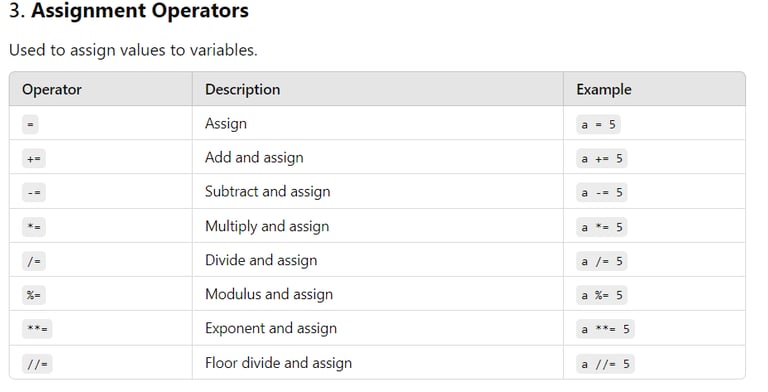768x392 pixels.
Task: Click the 'a = 5' example code
Action: [598, 124]
